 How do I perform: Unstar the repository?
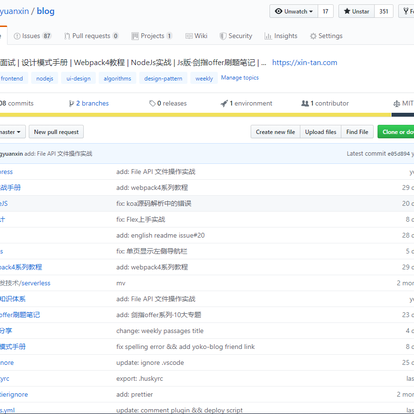click(356, 11)
